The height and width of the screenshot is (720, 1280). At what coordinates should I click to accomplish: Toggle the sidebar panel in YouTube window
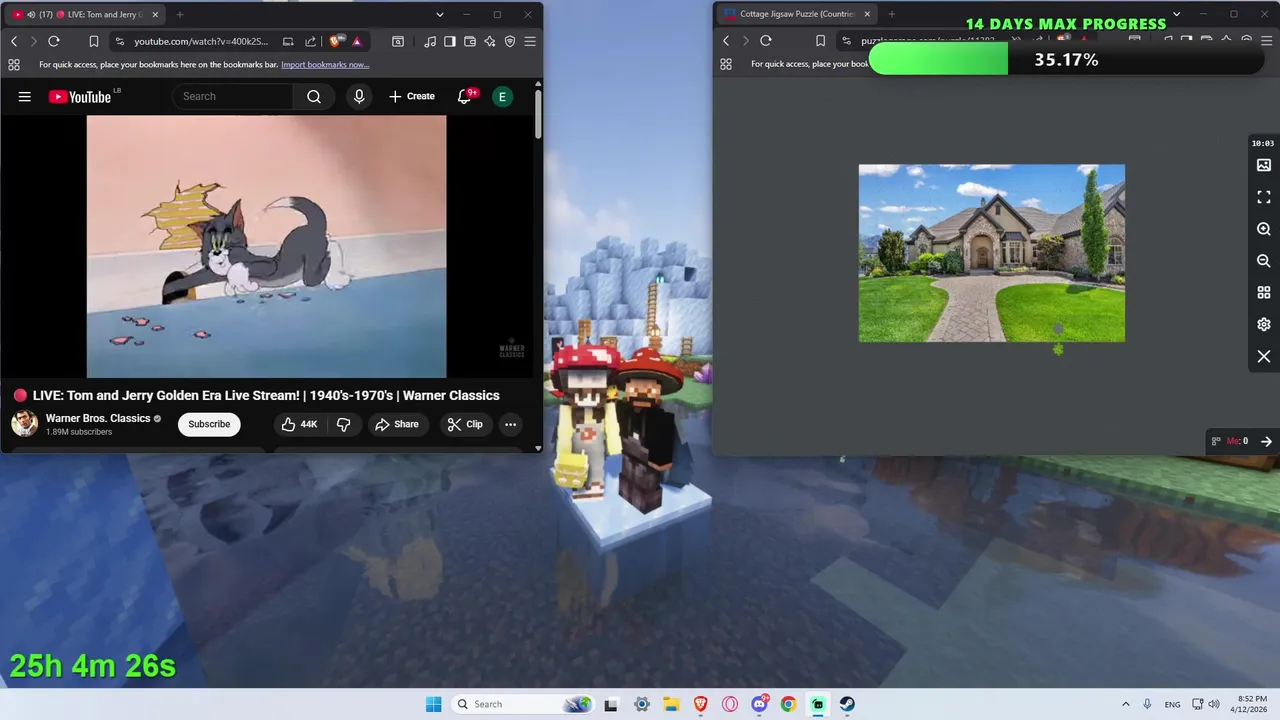(450, 41)
